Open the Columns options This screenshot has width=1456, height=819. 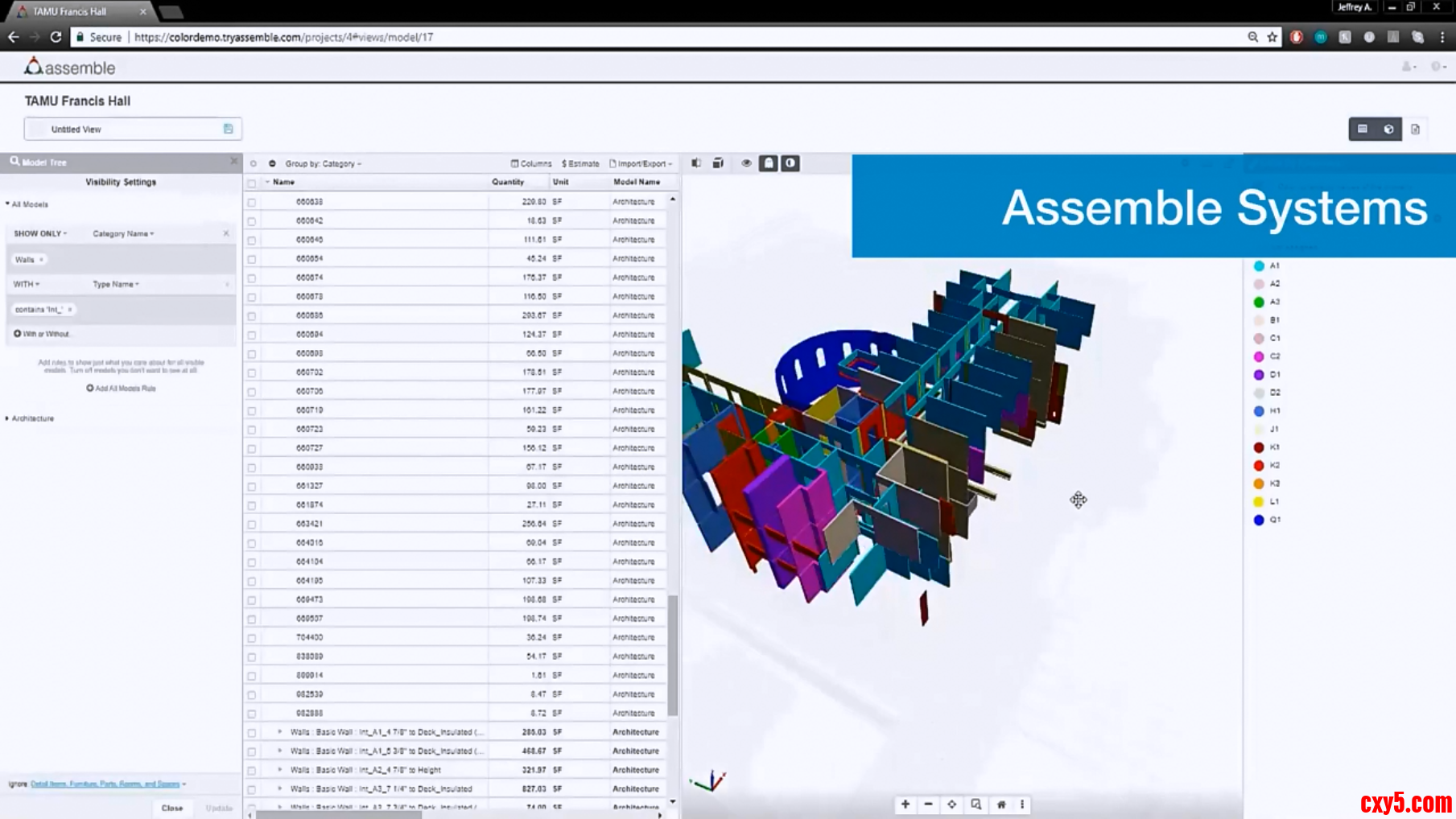531,163
